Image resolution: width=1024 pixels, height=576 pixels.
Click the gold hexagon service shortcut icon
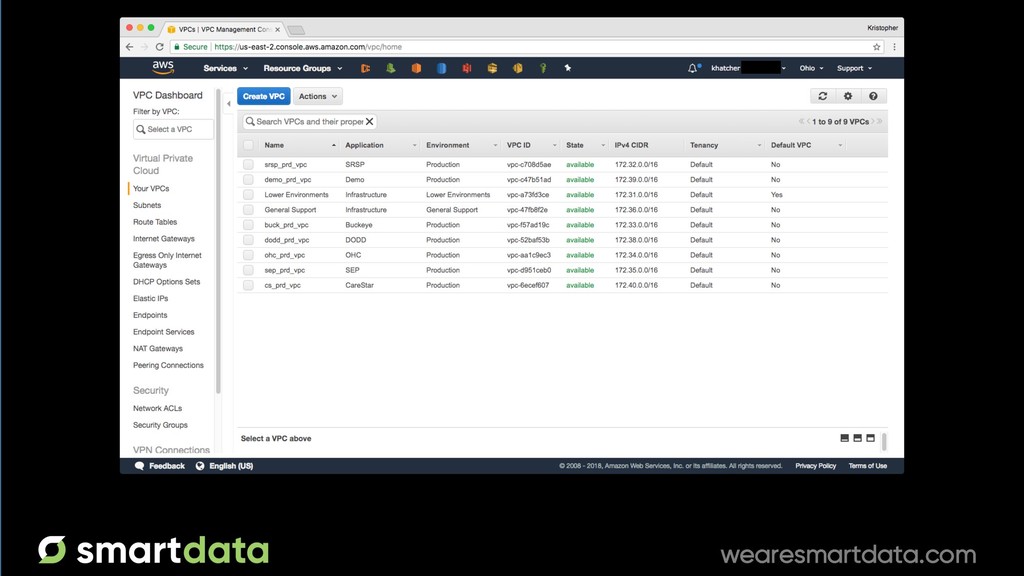517,68
